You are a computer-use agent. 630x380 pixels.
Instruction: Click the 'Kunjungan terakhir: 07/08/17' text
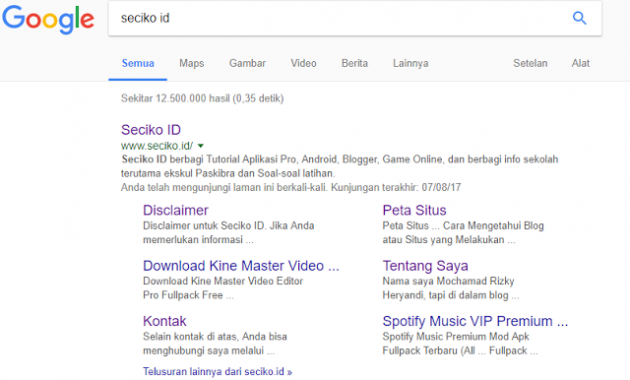click(x=396, y=188)
